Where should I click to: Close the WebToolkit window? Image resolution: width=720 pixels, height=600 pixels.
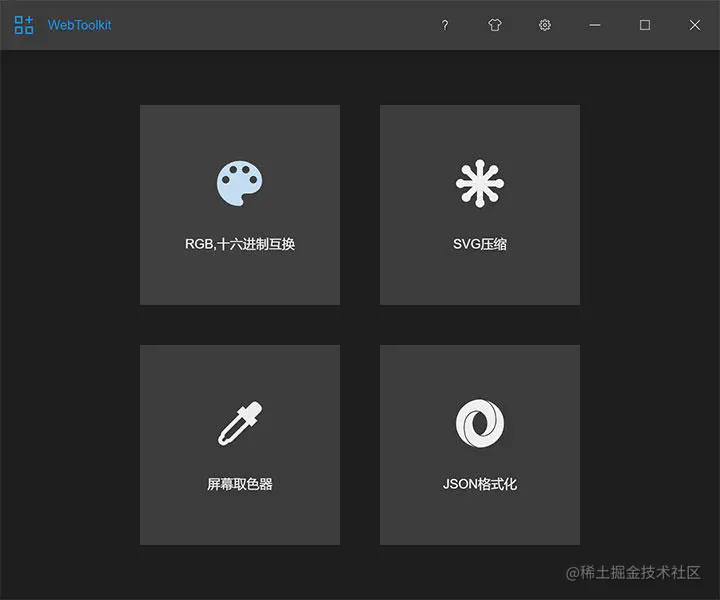(x=695, y=25)
